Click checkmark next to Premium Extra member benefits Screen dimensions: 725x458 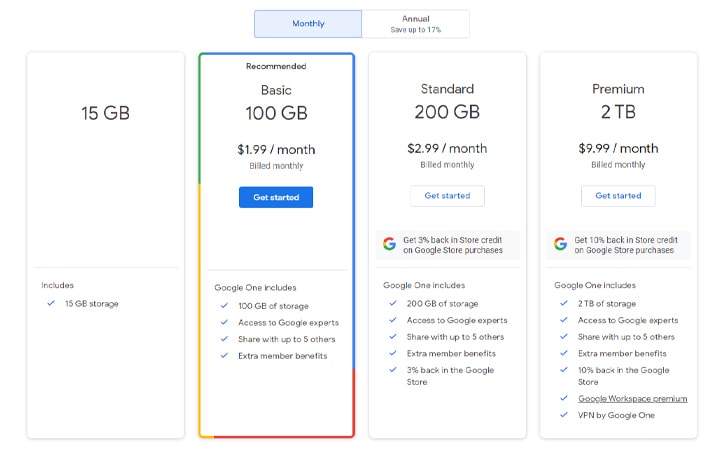coord(564,353)
